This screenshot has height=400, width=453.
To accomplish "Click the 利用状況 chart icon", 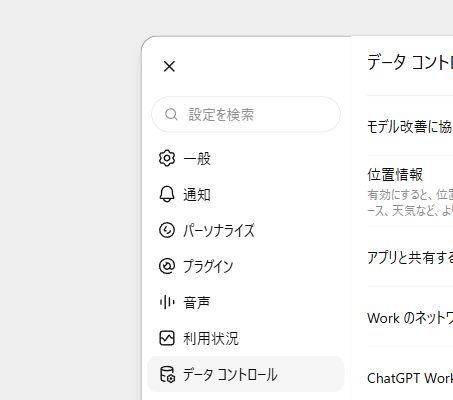I will 167,338.
